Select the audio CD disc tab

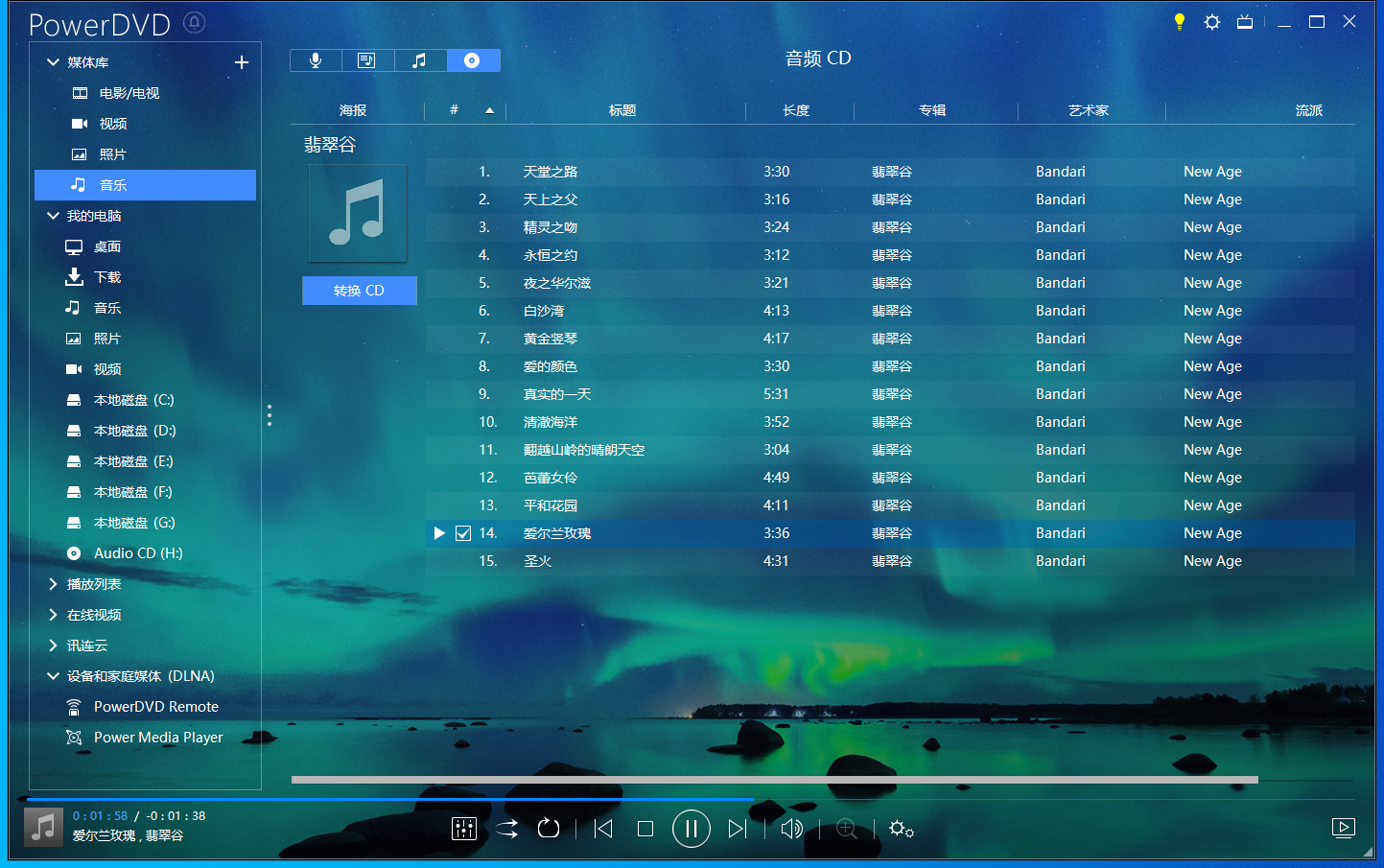[473, 60]
